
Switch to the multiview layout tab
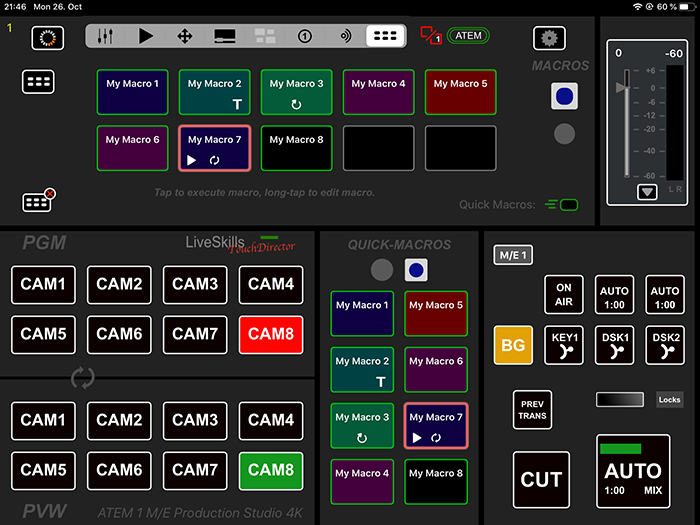(x=265, y=36)
